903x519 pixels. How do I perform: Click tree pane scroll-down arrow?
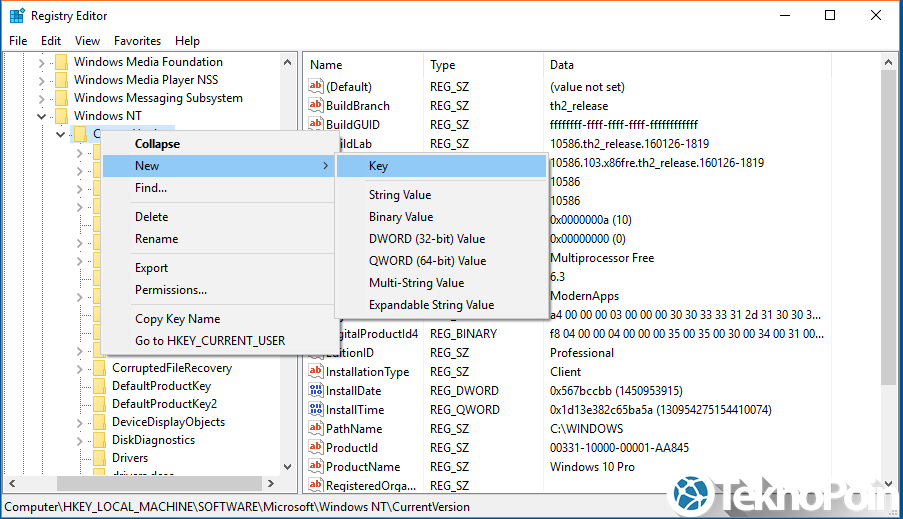(287, 467)
